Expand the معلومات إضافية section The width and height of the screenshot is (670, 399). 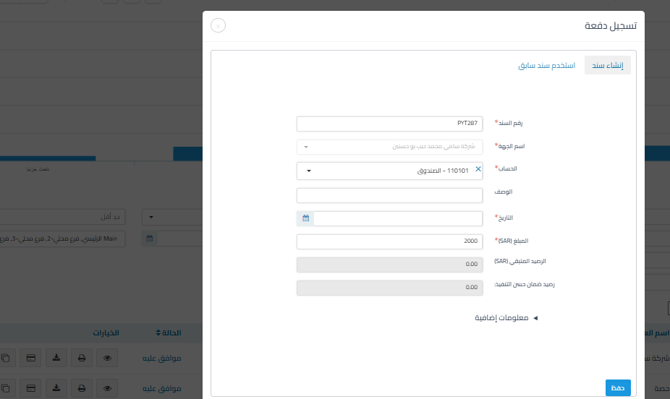tap(506, 318)
